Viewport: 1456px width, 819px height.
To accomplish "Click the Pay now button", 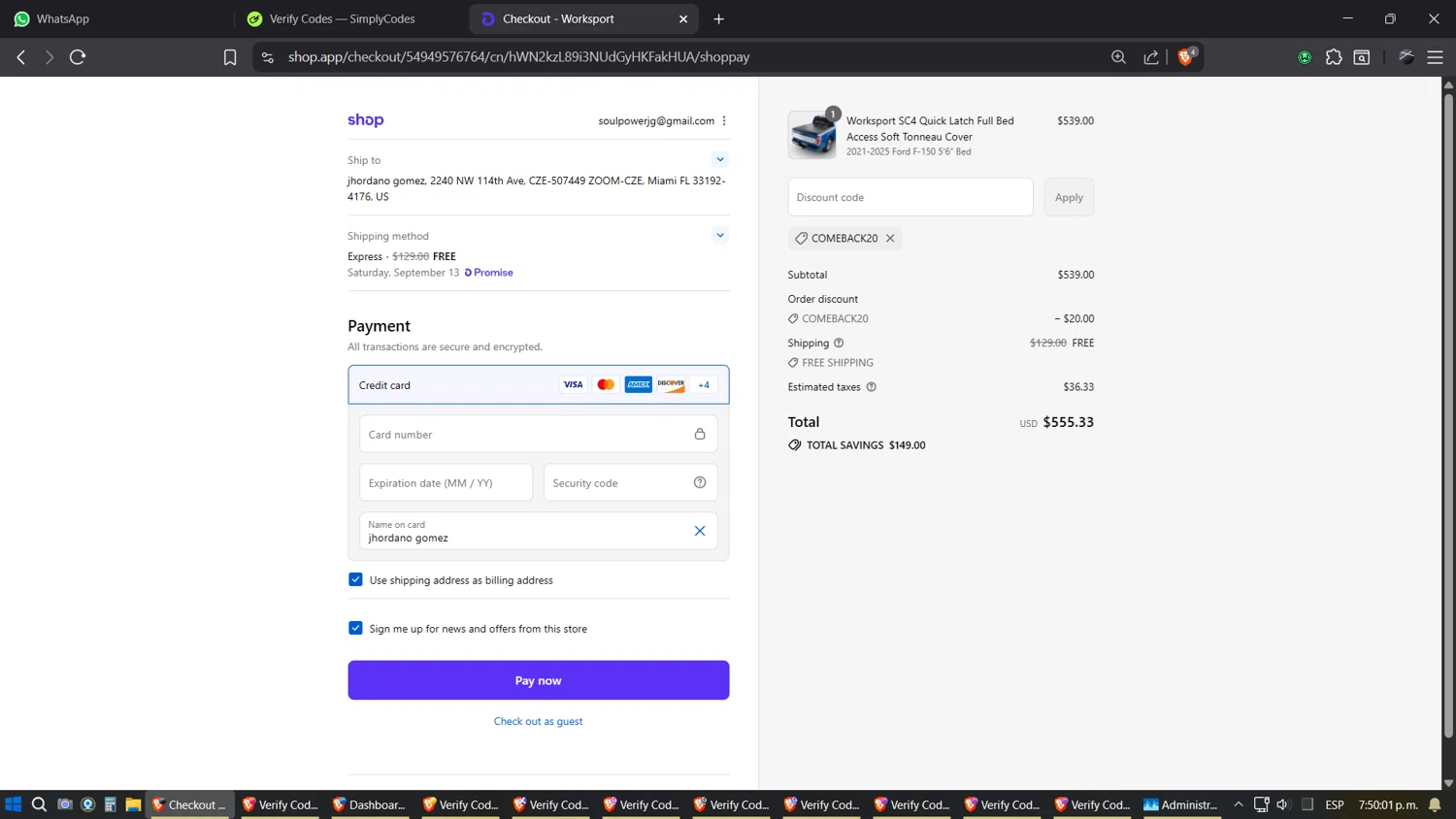I will point(538,680).
